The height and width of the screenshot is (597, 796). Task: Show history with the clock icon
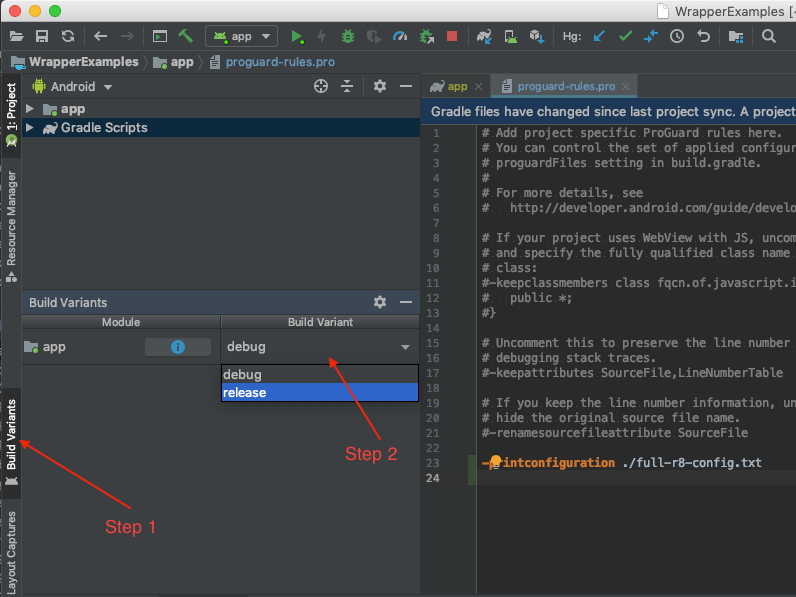pos(677,37)
